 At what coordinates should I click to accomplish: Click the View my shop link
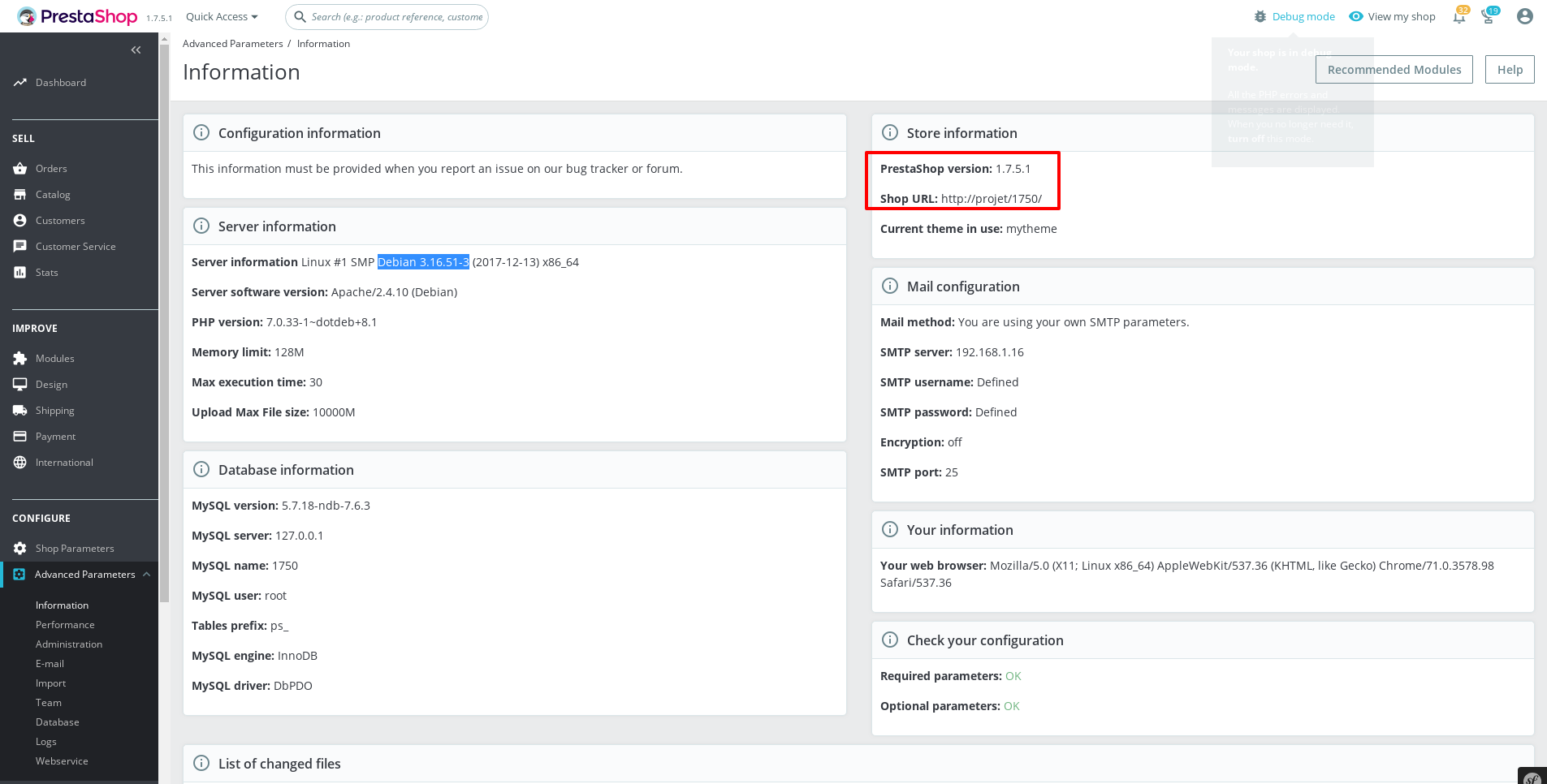pos(1402,17)
